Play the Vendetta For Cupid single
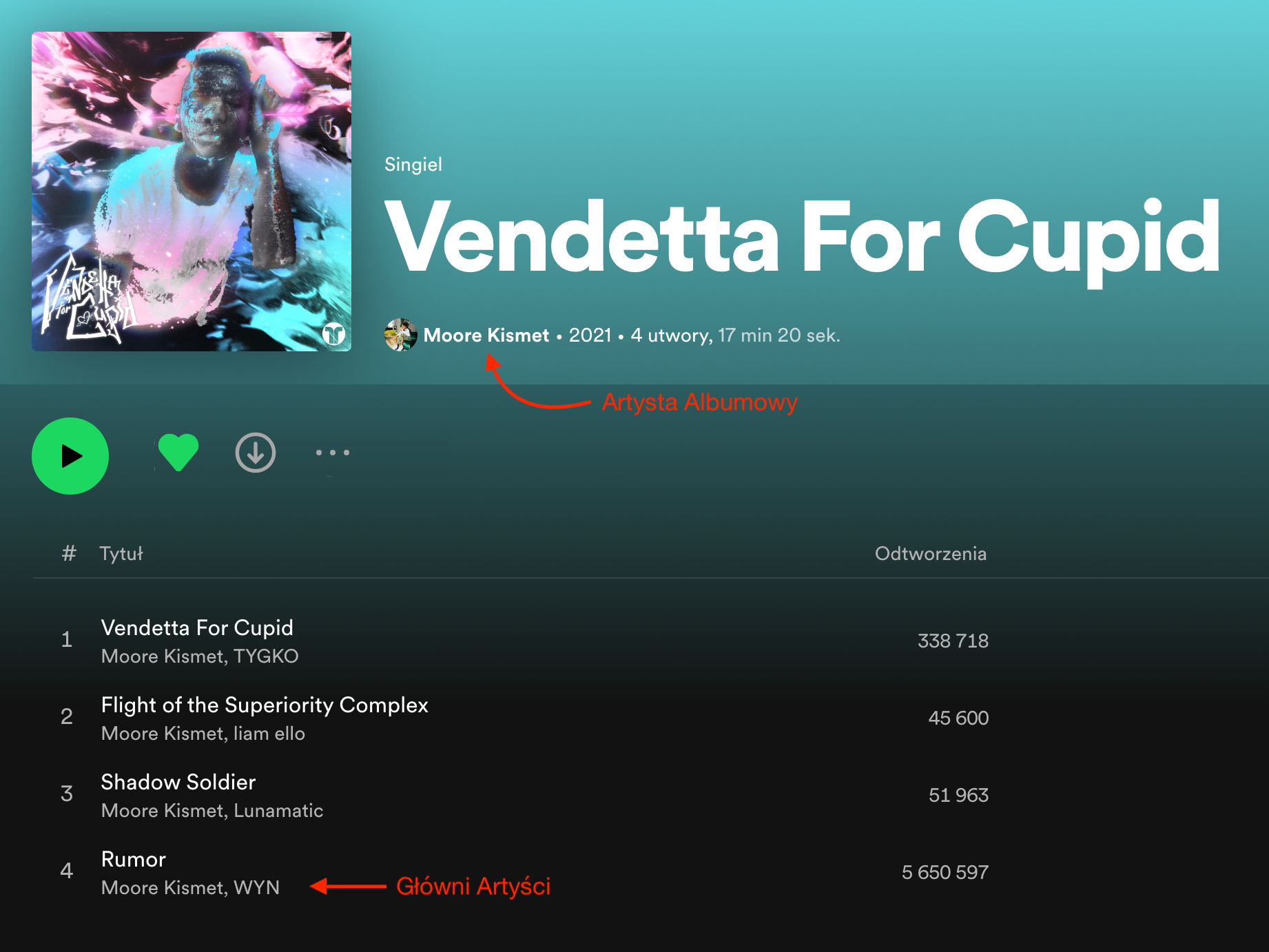The width and height of the screenshot is (1269, 952). click(70, 456)
